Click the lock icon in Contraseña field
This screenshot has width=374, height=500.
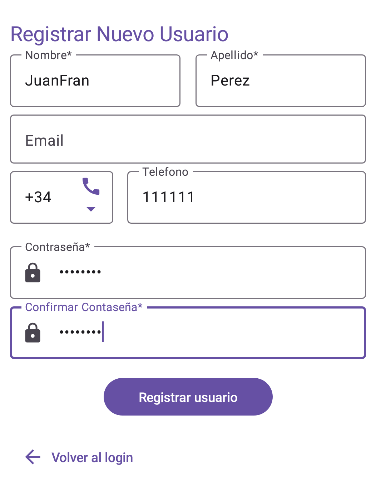tap(33, 273)
